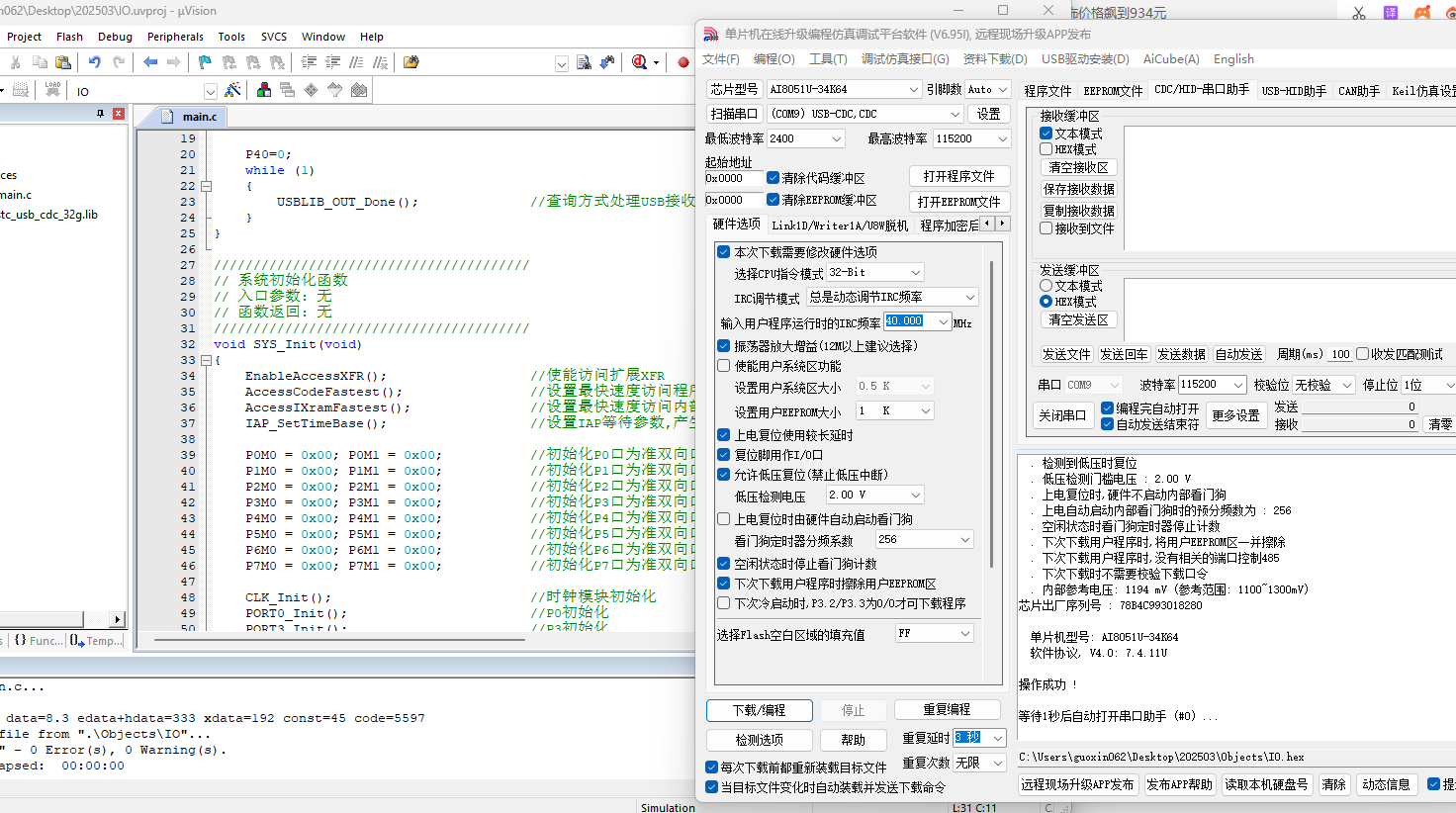This screenshot has width=1456, height=813.
Task: Toggle 复位脚用作I/O口 checkbox
Action: pyautogui.click(x=724, y=455)
